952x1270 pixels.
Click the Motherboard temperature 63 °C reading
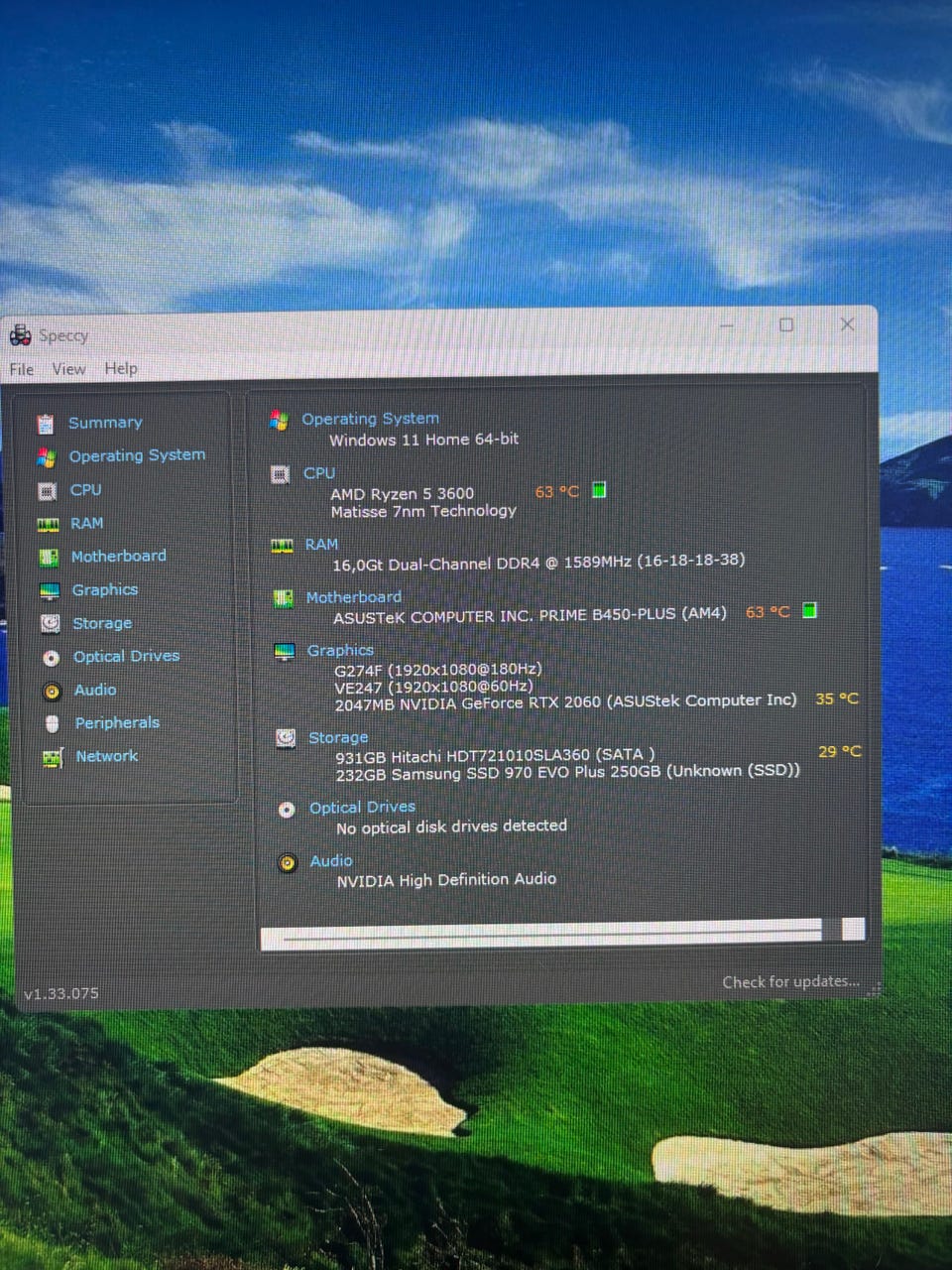click(x=768, y=612)
